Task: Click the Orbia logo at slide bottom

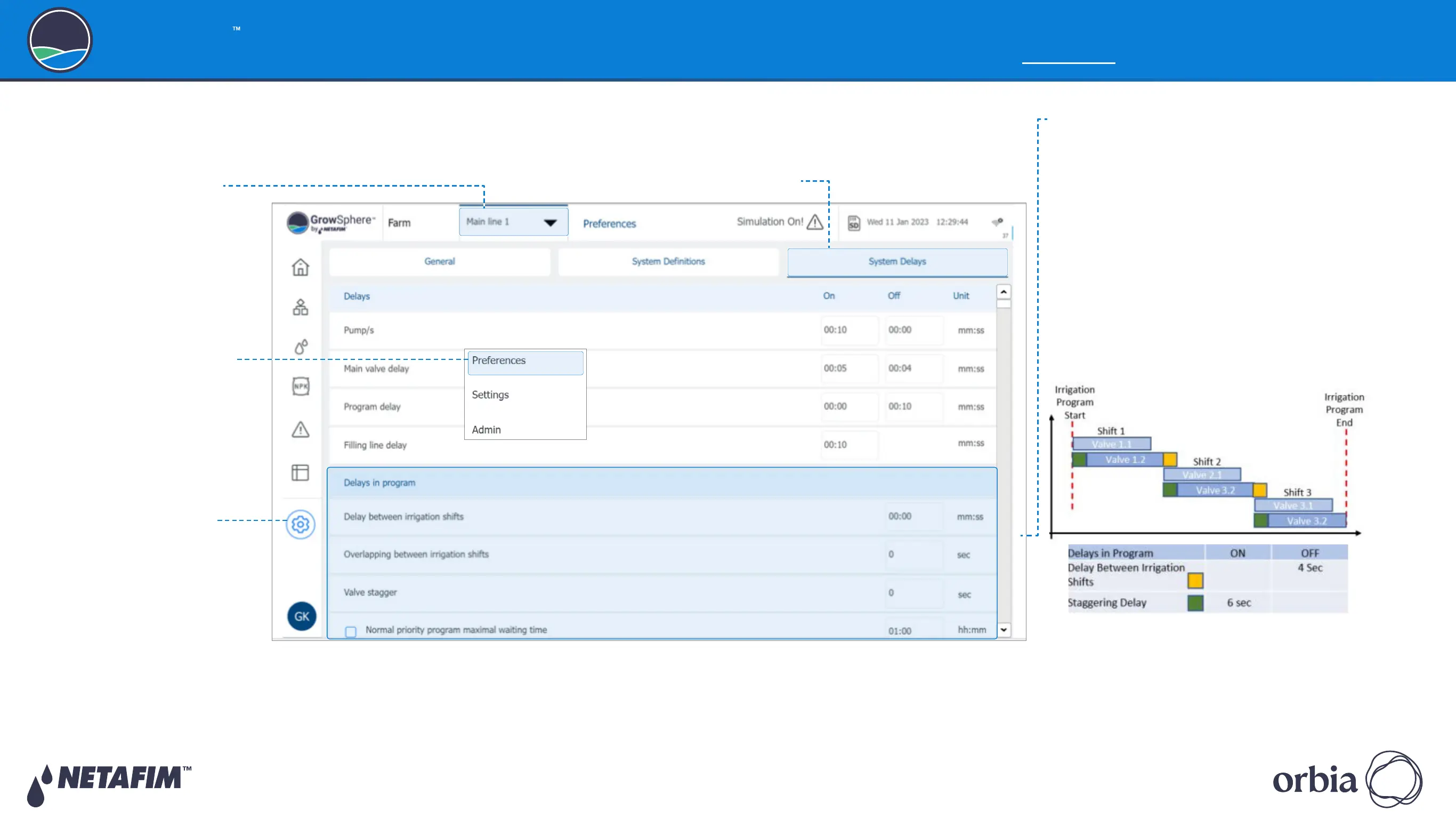Action: tap(1347, 779)
